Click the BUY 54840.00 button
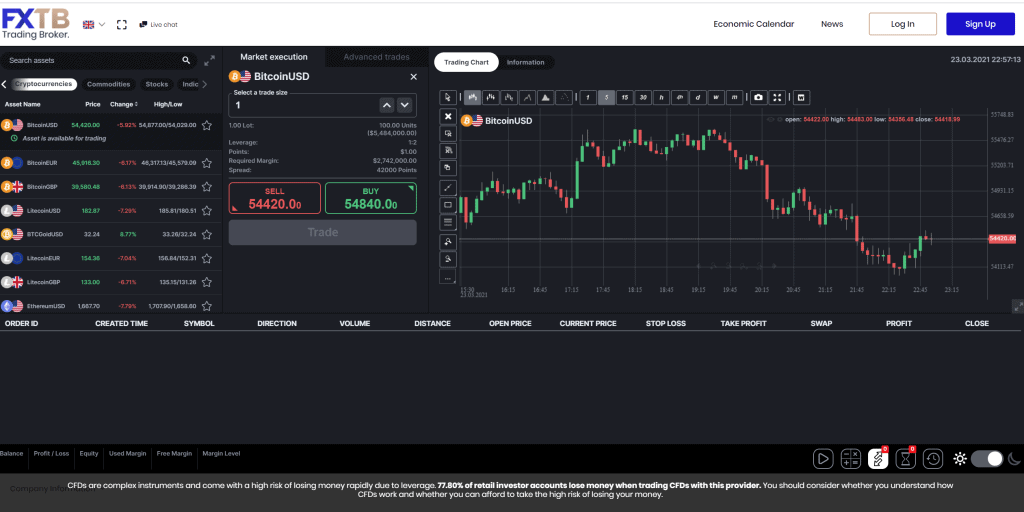Screen dimensions: 1024x512 click(370, 198)
